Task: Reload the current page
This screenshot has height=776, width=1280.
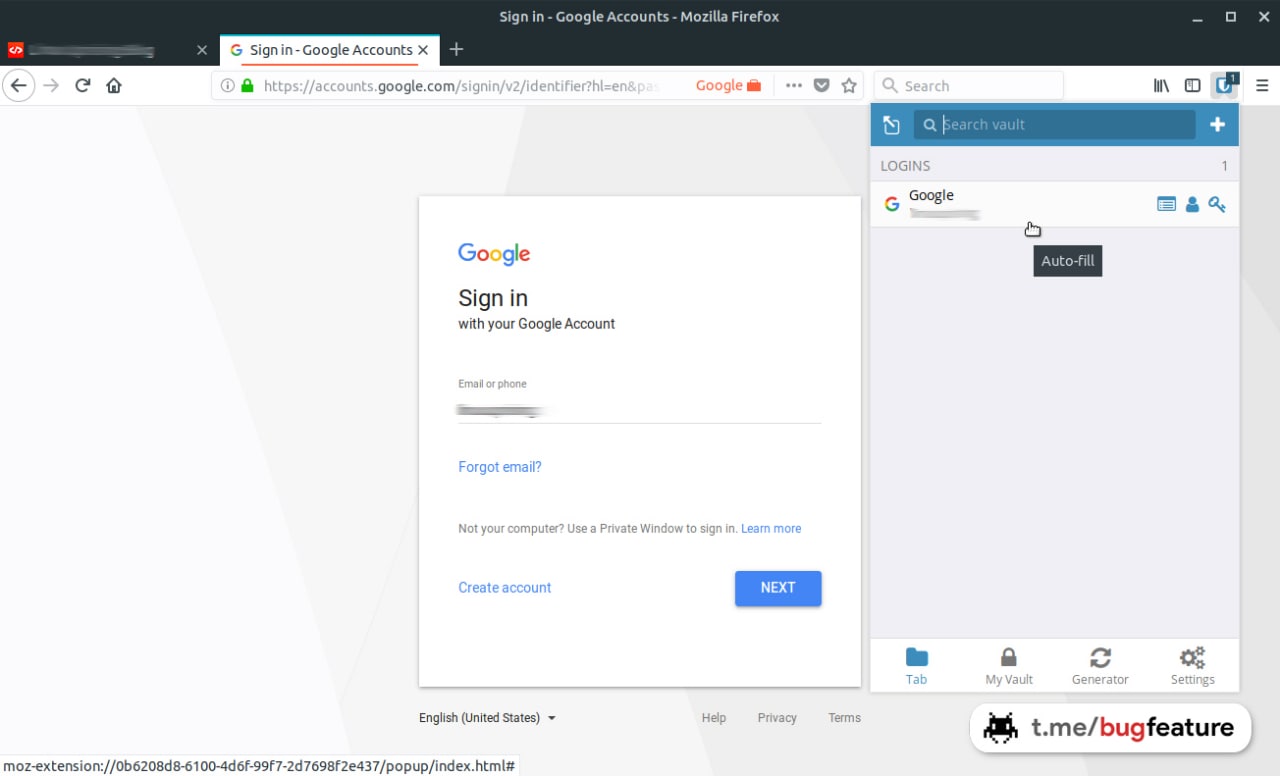Action: click(83, 85)
